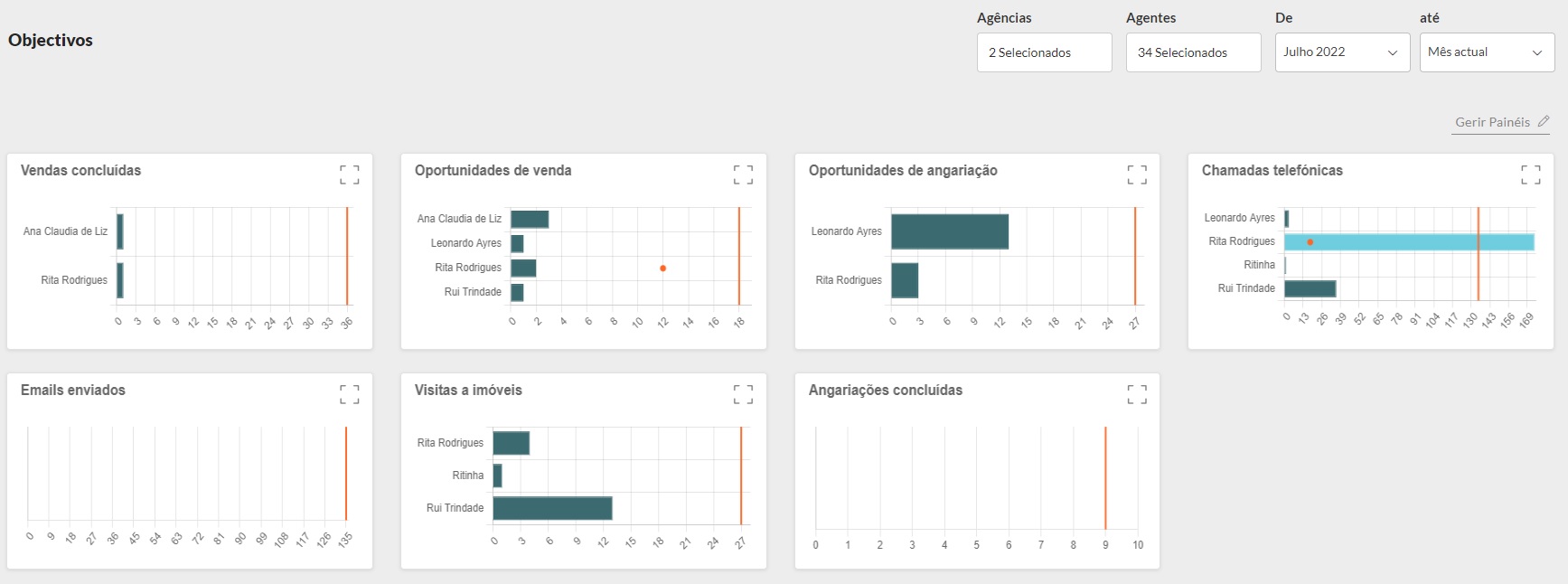Click Ana Claudia de Liz bar in Oportunidades de venda
1568x584 pixels.
[530, 219]
